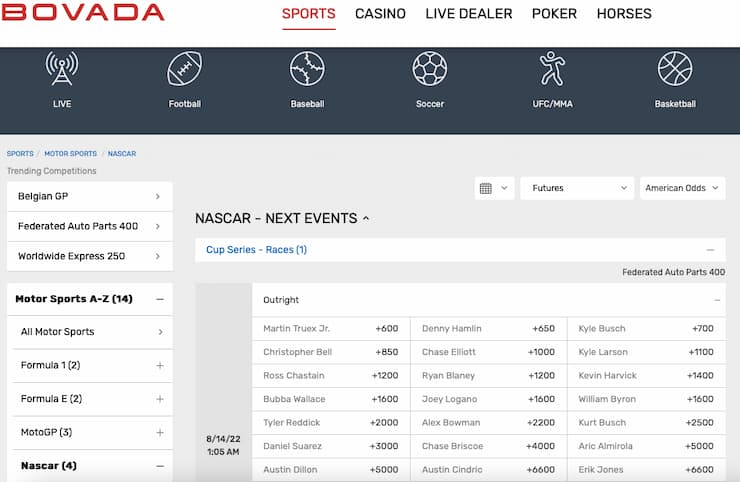Bet Austin Cindric at +6600
740x482 pixels.
pos(488,470)
